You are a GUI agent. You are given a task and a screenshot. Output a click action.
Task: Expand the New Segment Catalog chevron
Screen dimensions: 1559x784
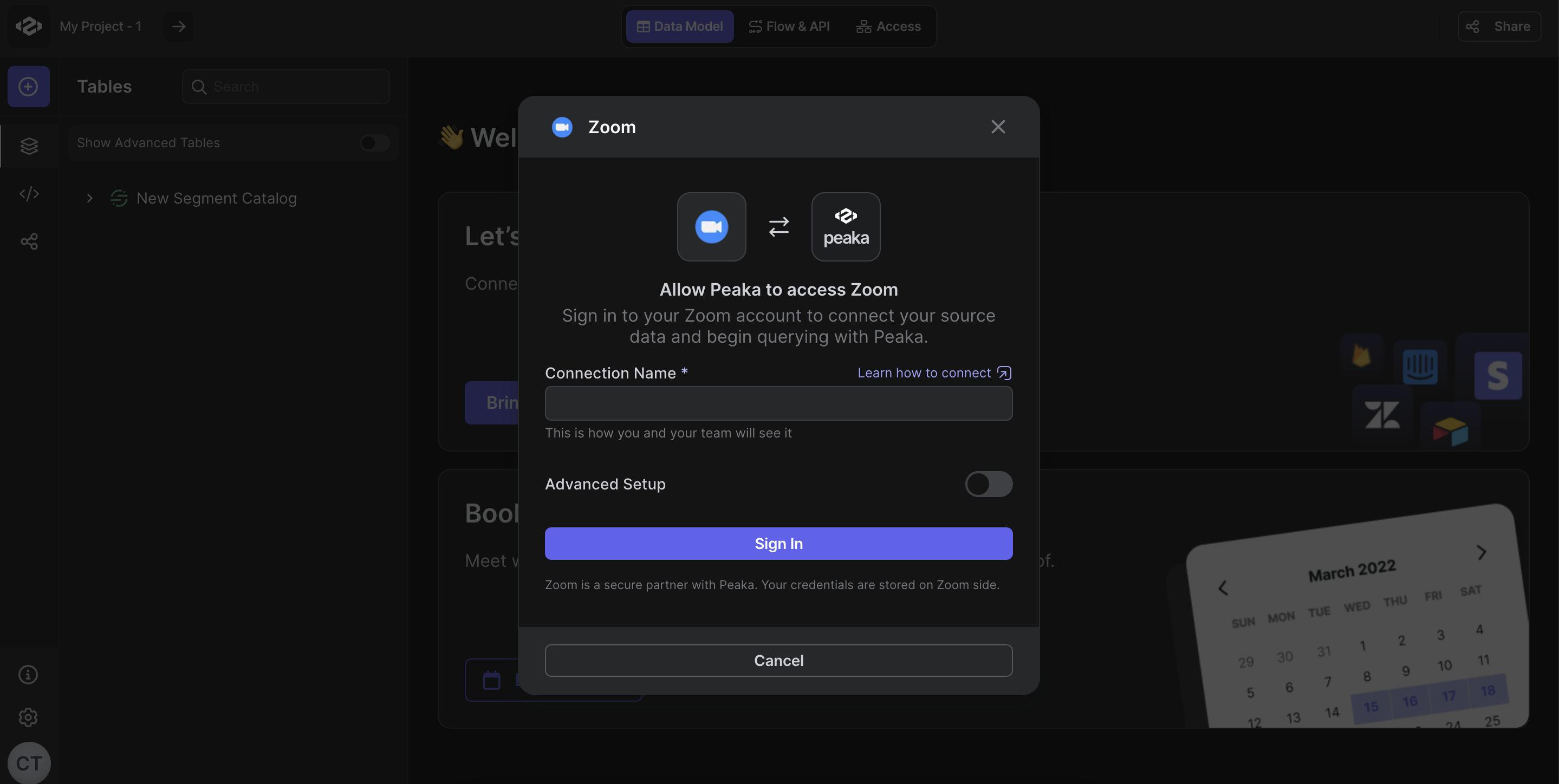[x=89, y=198]
